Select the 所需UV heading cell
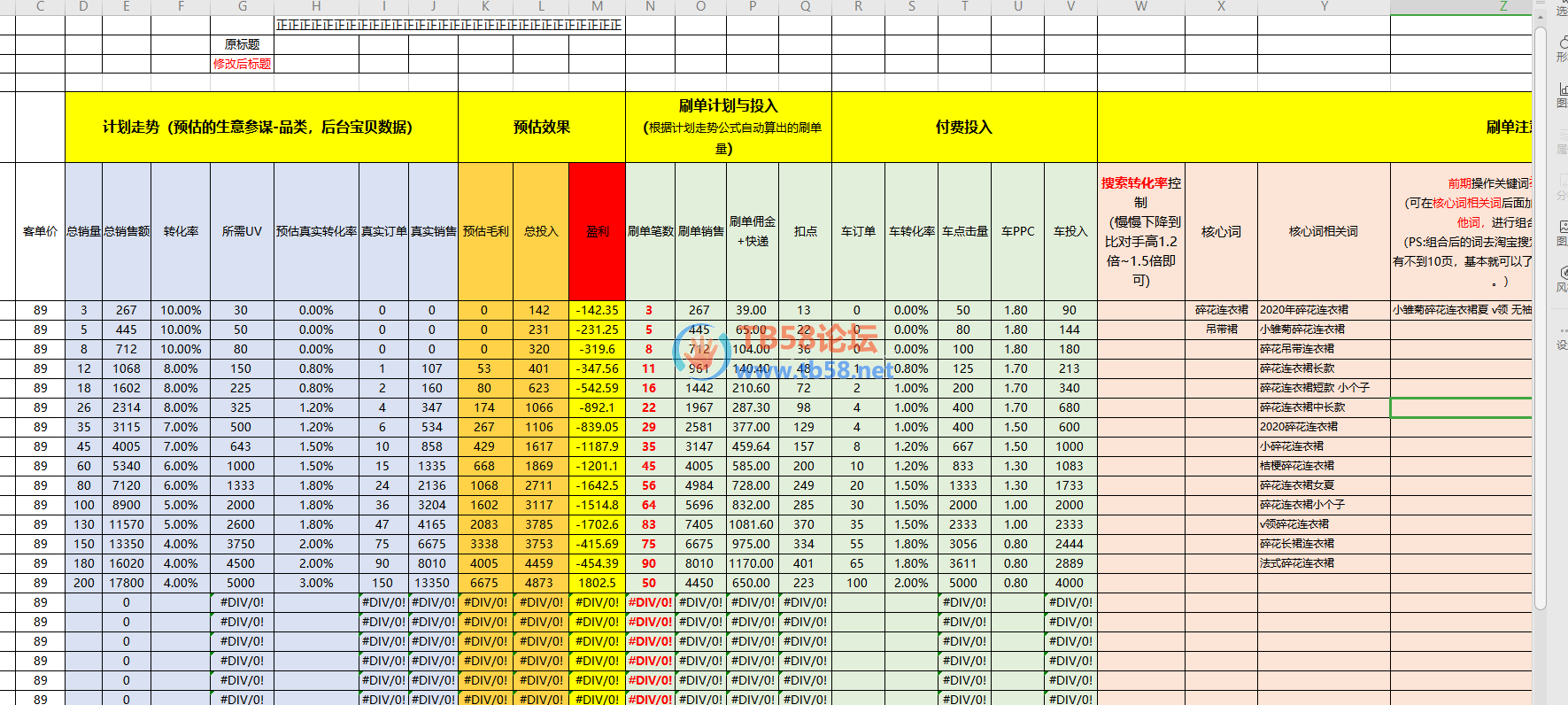This screenshot has width=1568, height=705. point(243,231)
